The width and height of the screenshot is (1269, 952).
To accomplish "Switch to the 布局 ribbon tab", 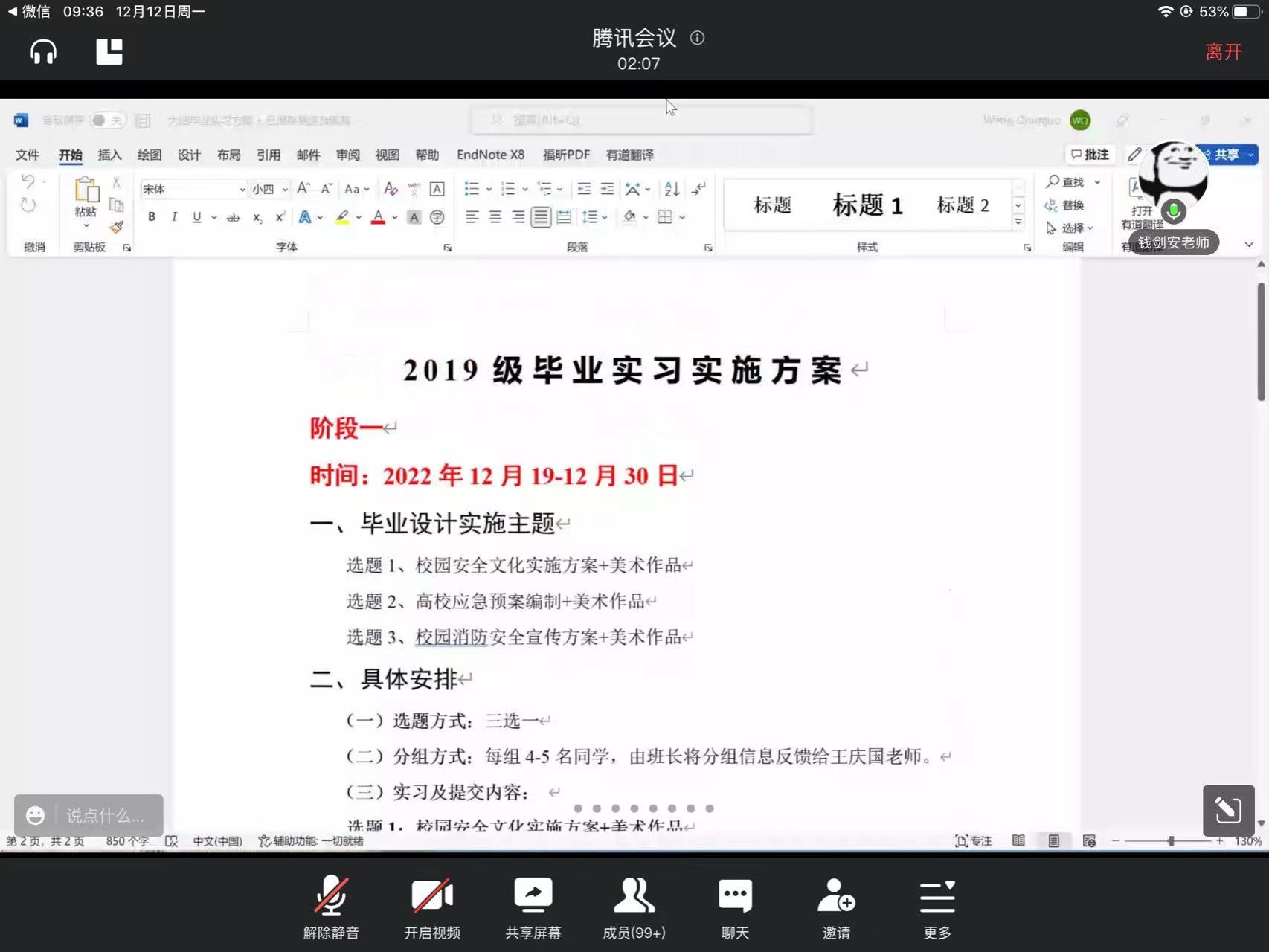I will pyautogui.click(x=228, y=155).
